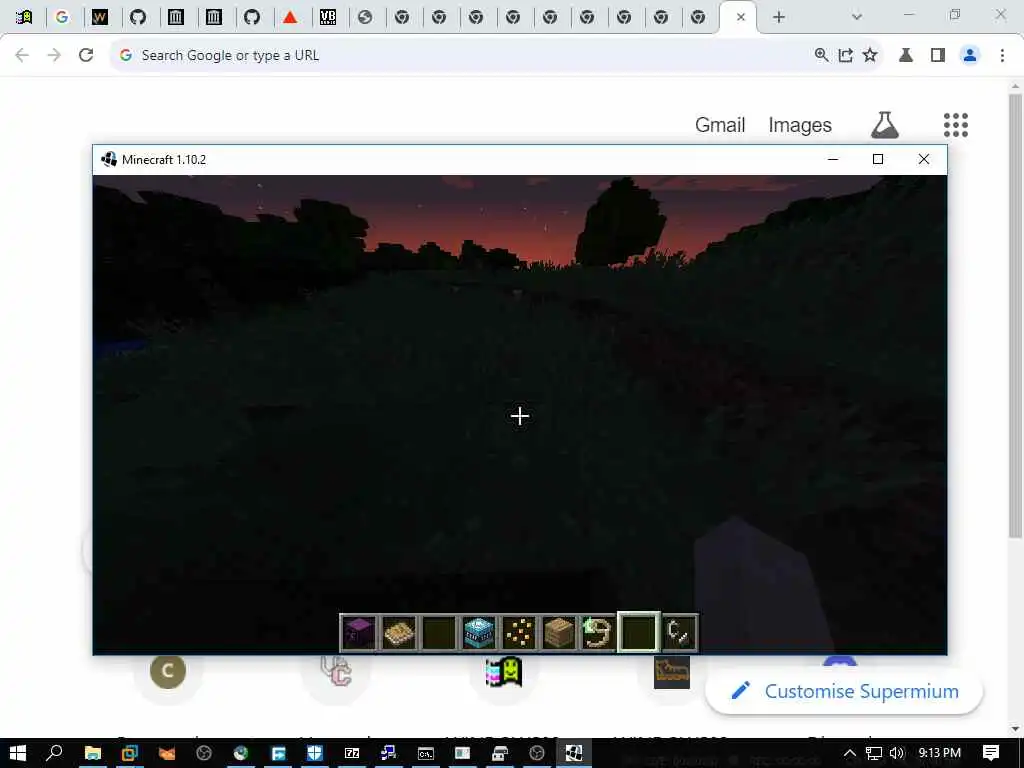This screenshot has width=1024, height=768.
Task: Select the wooden trapdoor hotbar slot
Action: (x=398, y=632)
